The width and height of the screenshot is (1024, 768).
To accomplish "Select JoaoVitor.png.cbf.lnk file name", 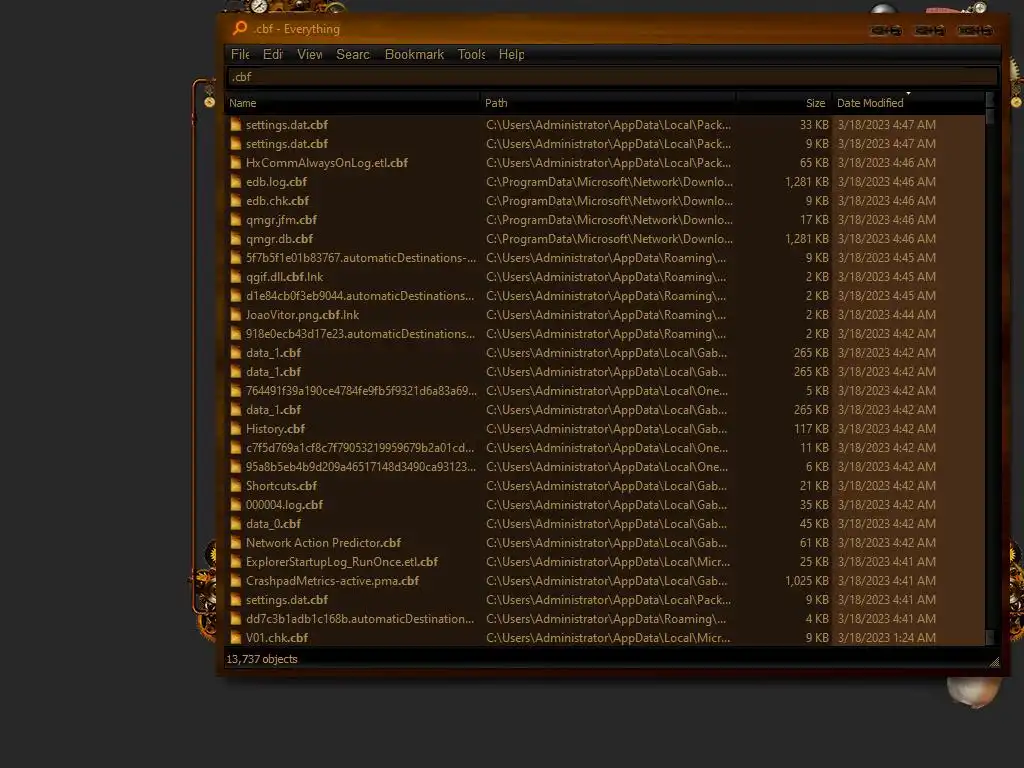I will [x=302, y=315].
